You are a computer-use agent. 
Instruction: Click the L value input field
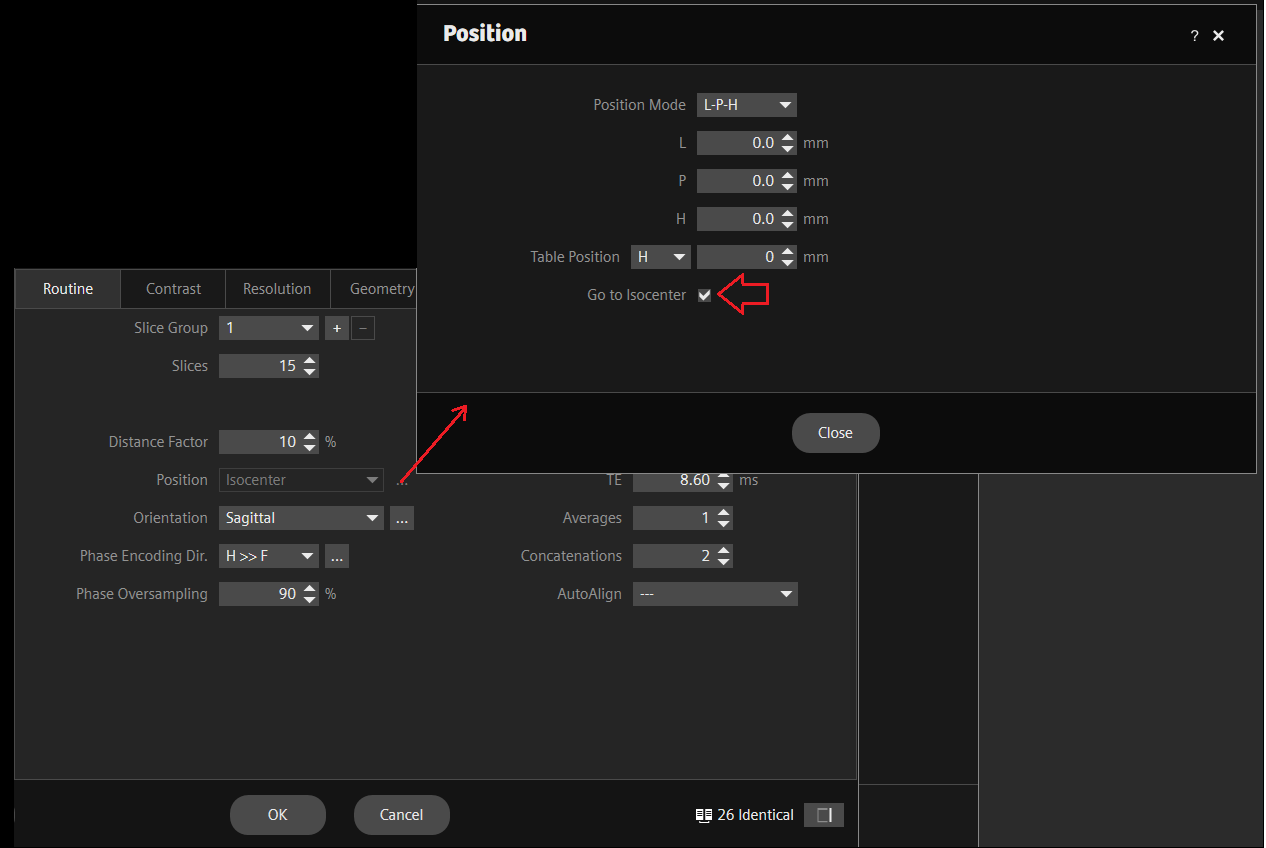point(737,143)
